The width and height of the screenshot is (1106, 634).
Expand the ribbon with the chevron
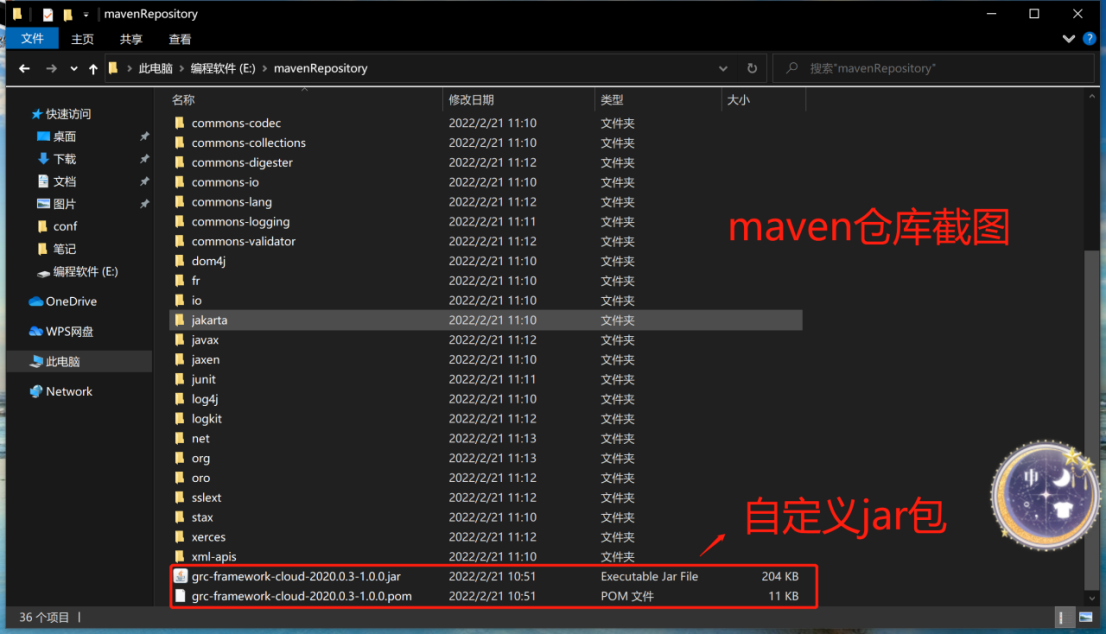[x=1069, y=39]
